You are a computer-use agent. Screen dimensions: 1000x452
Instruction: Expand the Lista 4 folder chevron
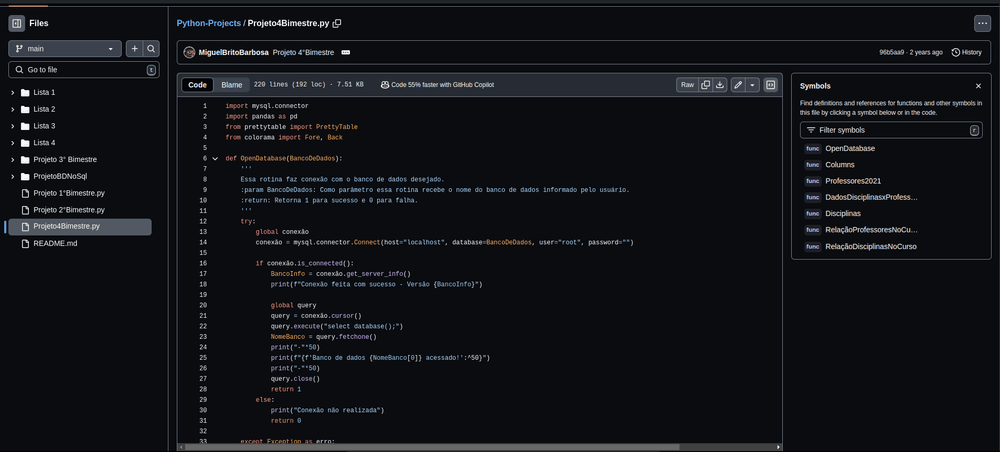pos(13,143)
